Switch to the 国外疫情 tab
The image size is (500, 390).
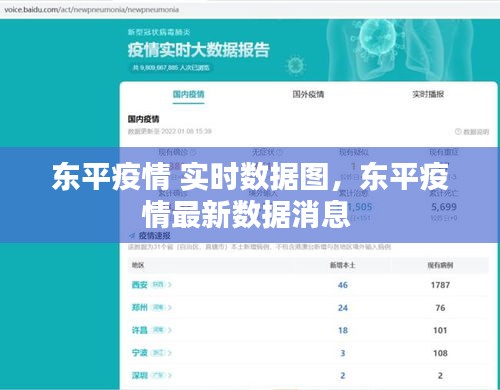tap(308, 94)
